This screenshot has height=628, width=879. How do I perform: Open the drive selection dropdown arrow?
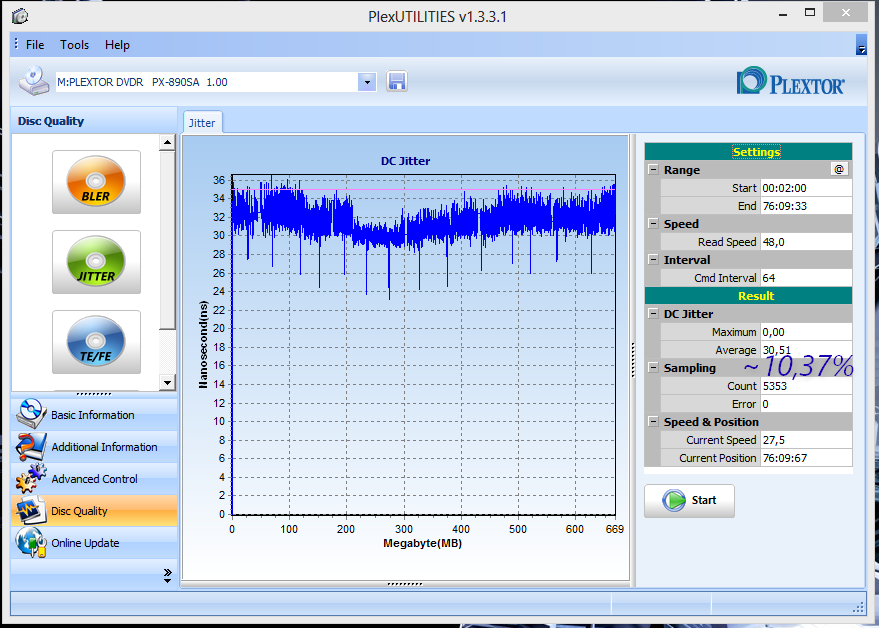pos(367,82)
